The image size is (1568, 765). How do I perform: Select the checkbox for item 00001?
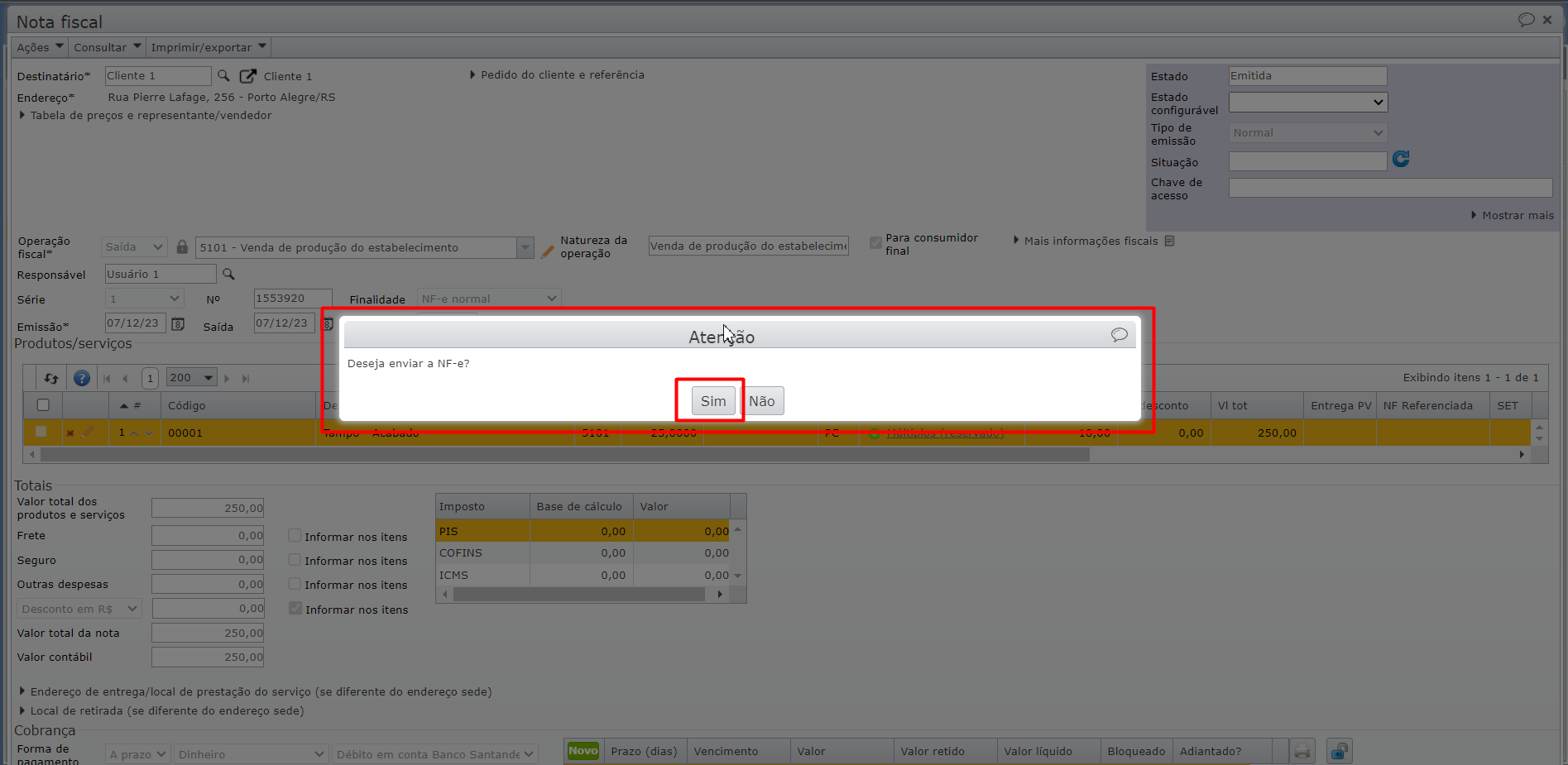tap(41, 432)
